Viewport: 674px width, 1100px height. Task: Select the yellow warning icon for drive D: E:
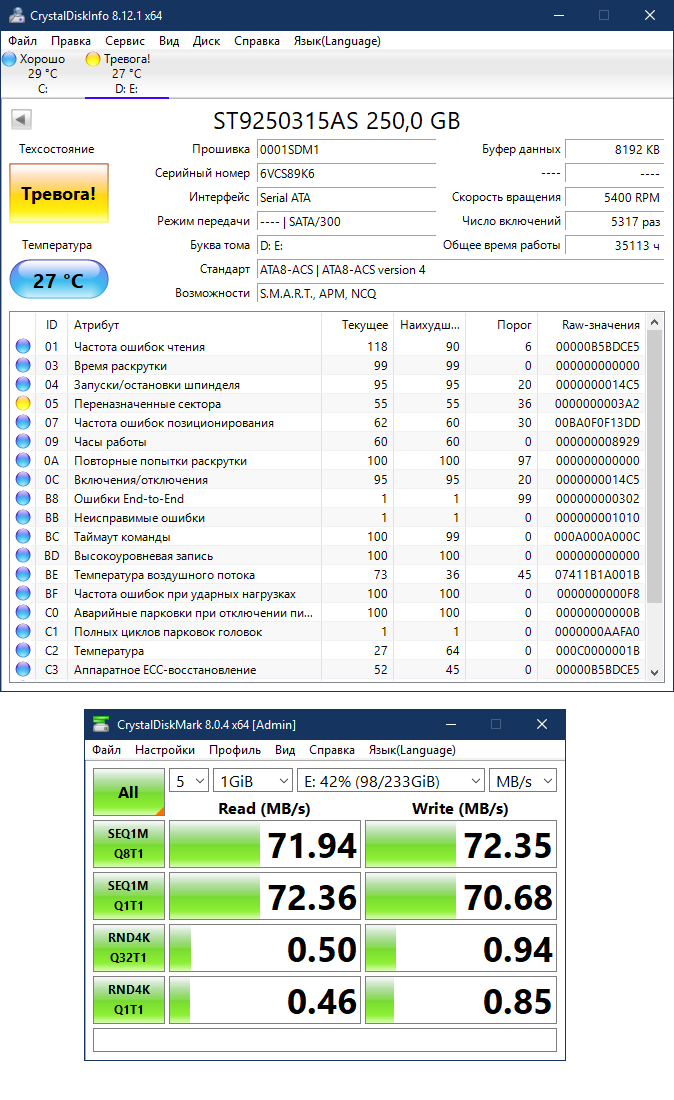click(x=93, y=59)
